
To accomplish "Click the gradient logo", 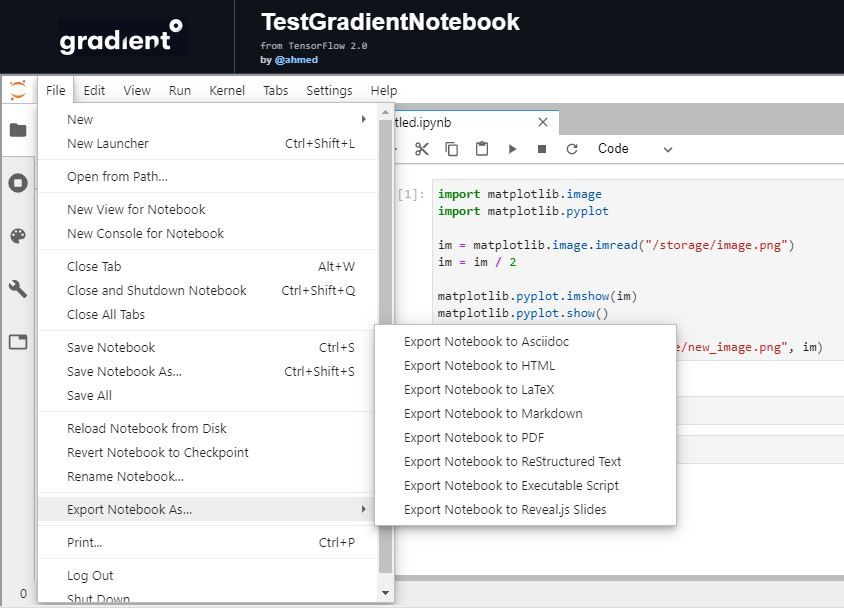I will (x=123, y=37).
